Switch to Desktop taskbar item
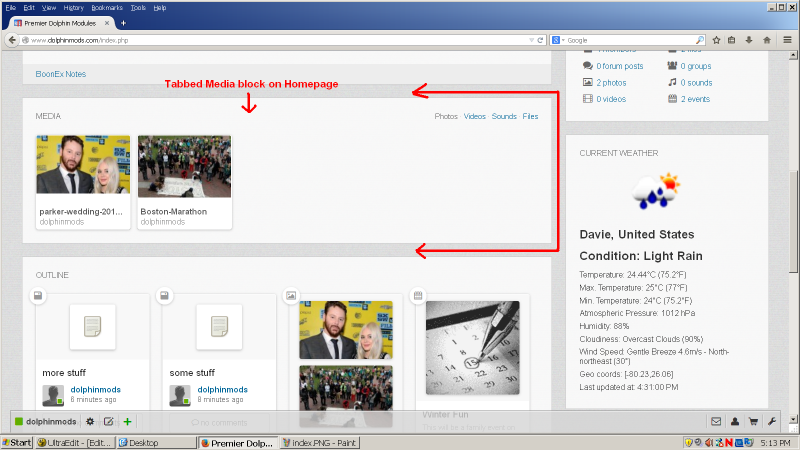The width and height of the screenshot is (800, 450). coord(156,442)
